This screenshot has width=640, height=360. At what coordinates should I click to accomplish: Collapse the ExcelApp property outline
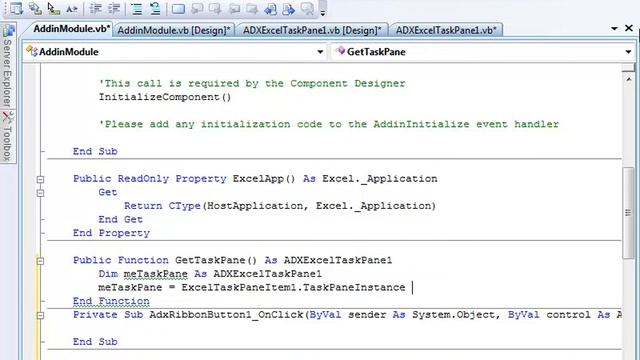[x=40, y=179]
